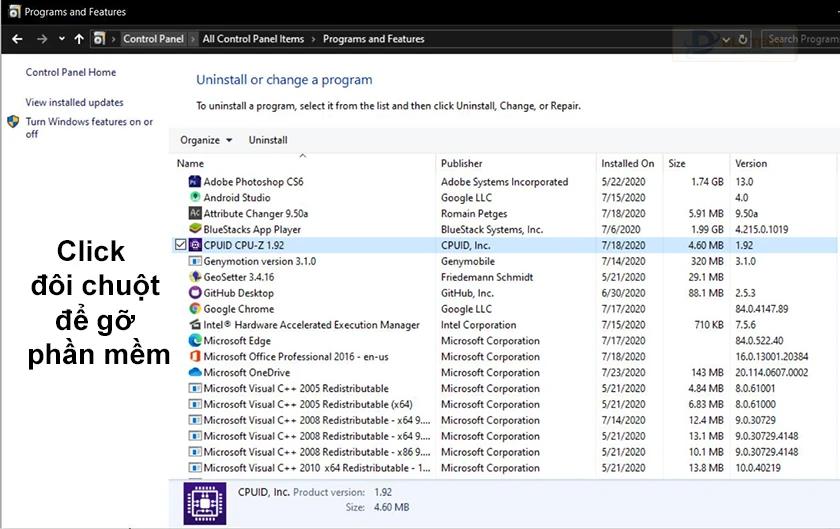Screen dimensions: 840x529
Task: Click the Android Studio program icon
Action: [195, 197]
